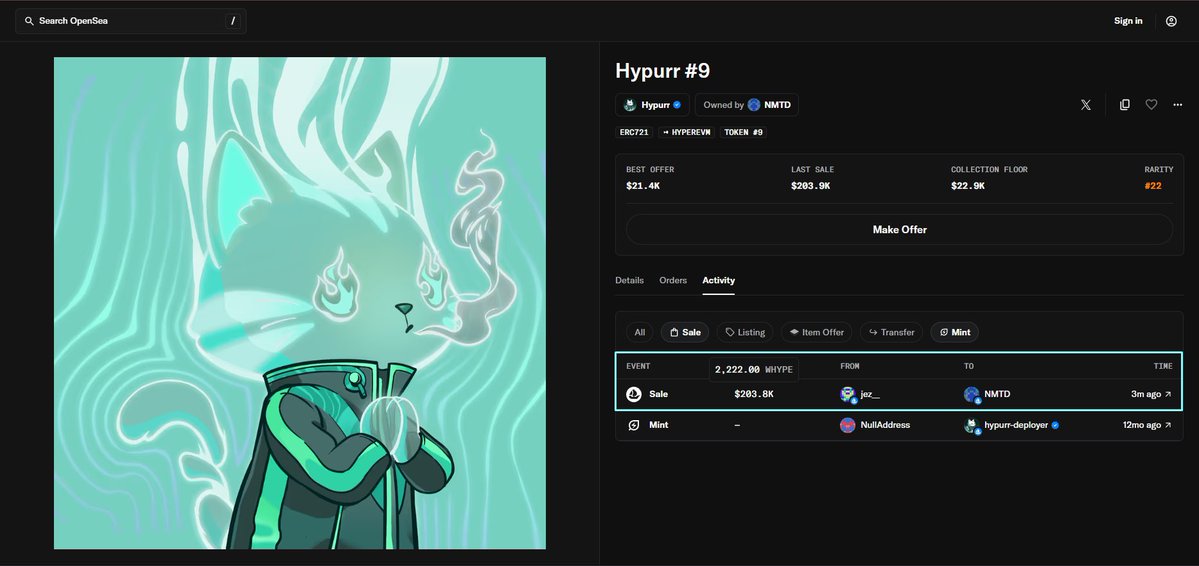Click the Last Sale value $203.9K
Image resolution: width=1199 pixels, height=566 pixels.
point(811,186)
